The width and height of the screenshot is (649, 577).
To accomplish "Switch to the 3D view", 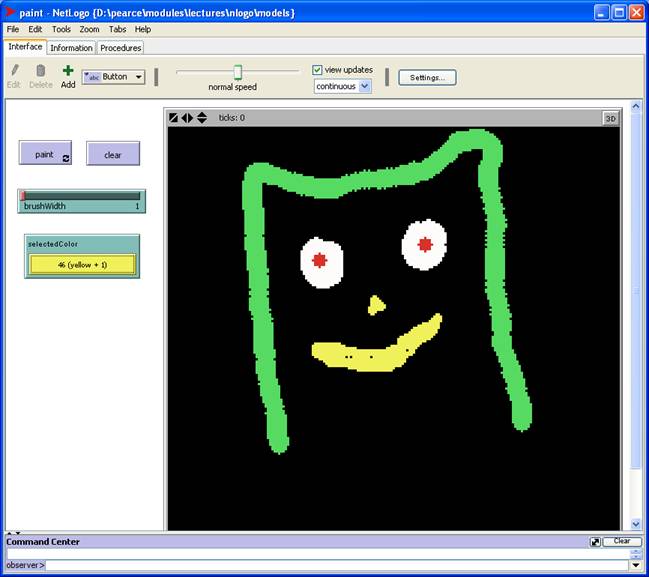I will pyautogui.click(x=611, y=118).
